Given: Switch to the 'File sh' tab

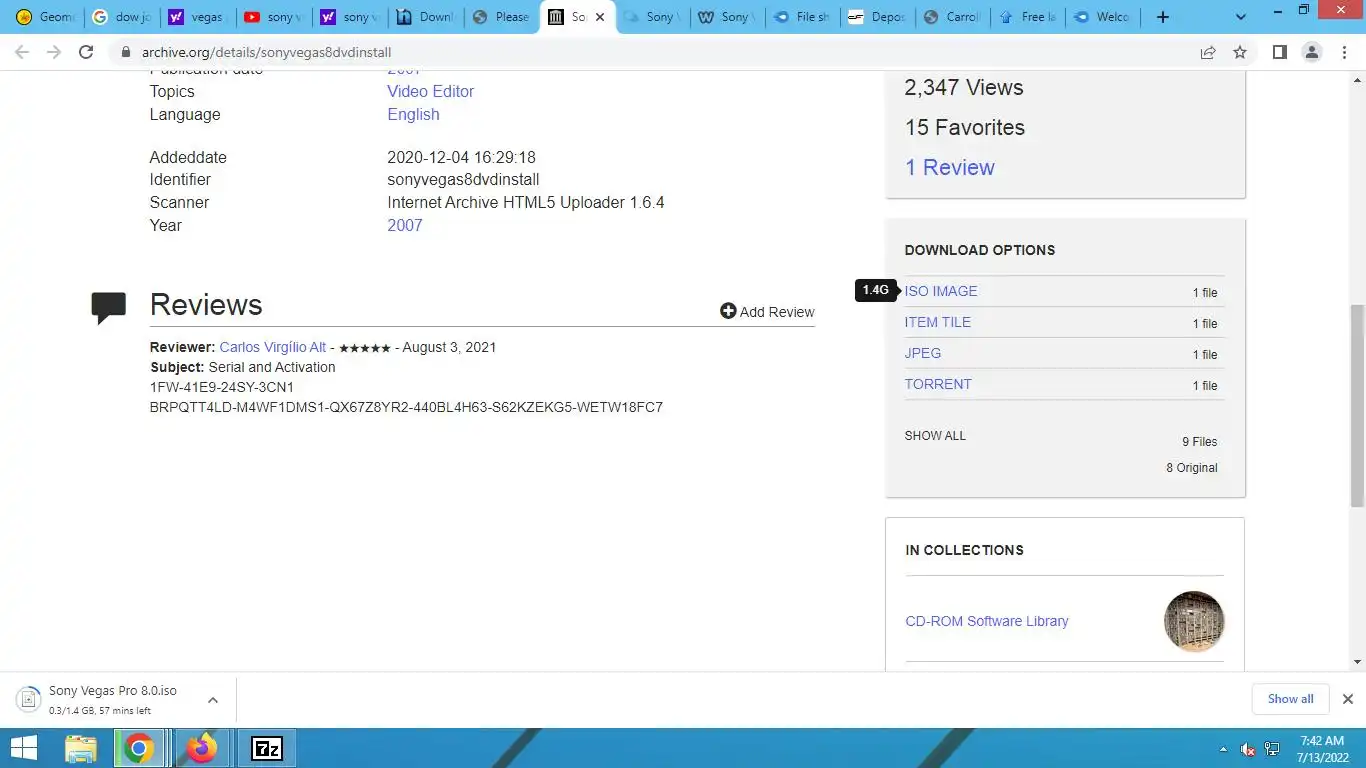Looking at the screenshot, I should [x=801, y=17].
